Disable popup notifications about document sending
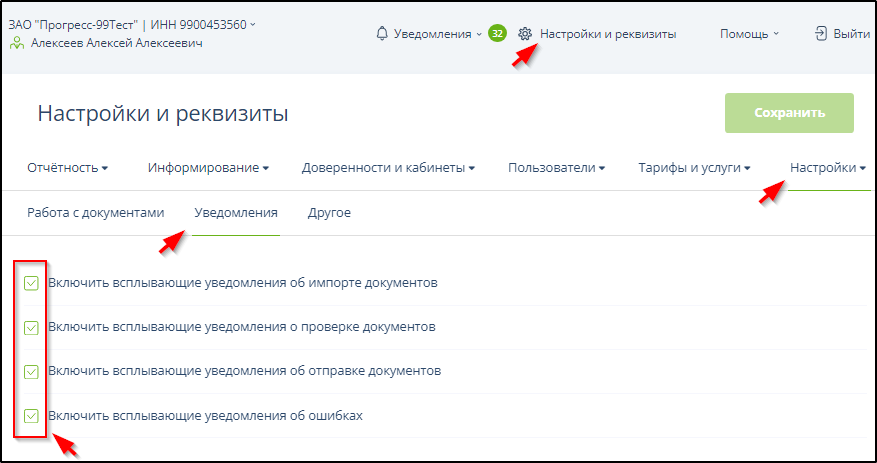 coord(31,371)
